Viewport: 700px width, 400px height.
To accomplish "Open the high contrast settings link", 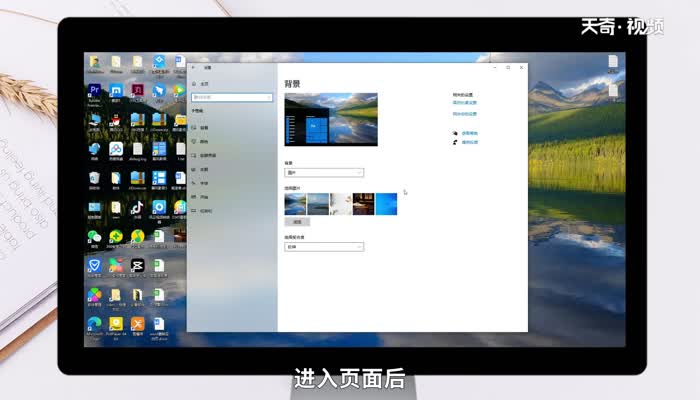I will (x=465, y=103).
